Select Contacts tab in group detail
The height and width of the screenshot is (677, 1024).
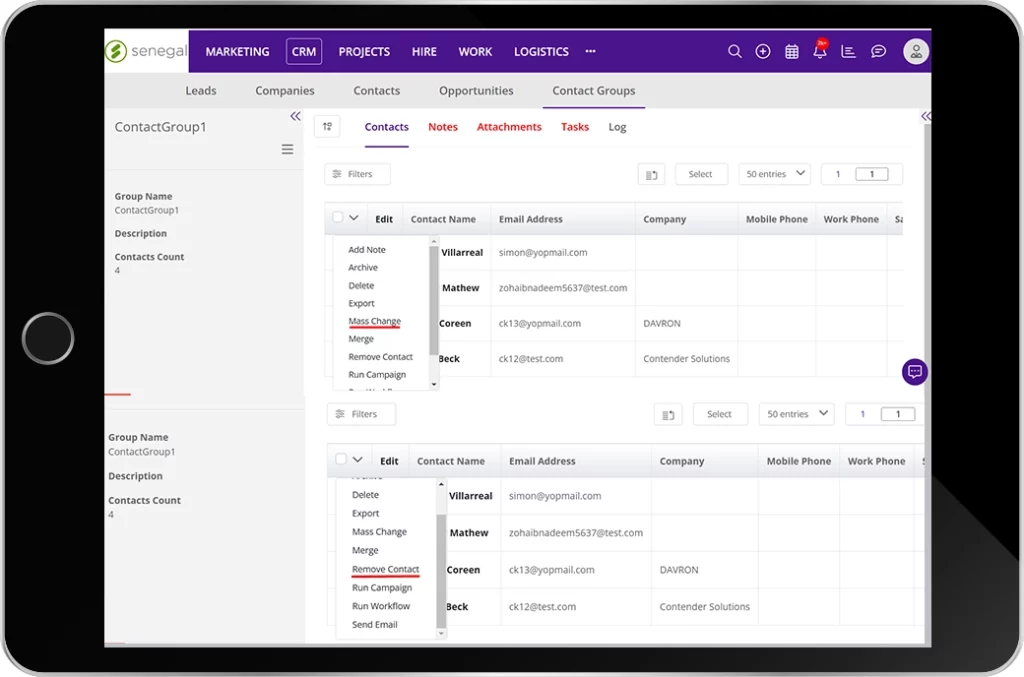click(387, 127)
